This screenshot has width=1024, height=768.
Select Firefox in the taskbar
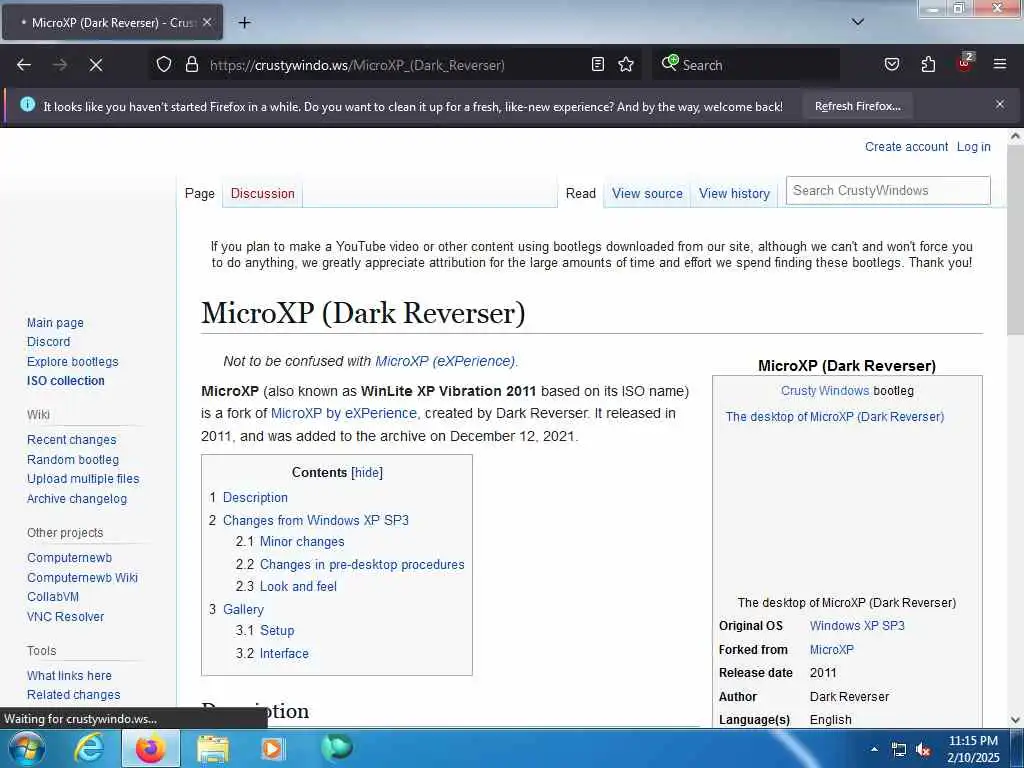tap(150, 748)
